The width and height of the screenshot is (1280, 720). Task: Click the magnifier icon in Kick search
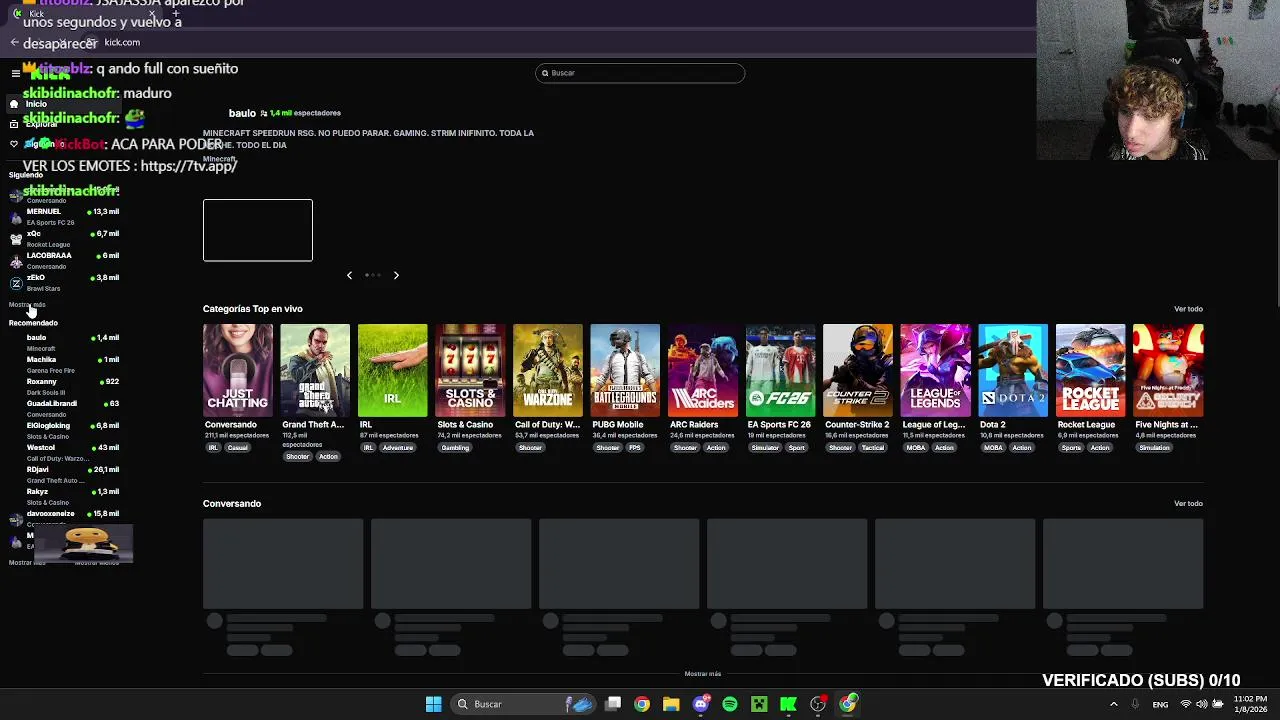coord(545,73)
